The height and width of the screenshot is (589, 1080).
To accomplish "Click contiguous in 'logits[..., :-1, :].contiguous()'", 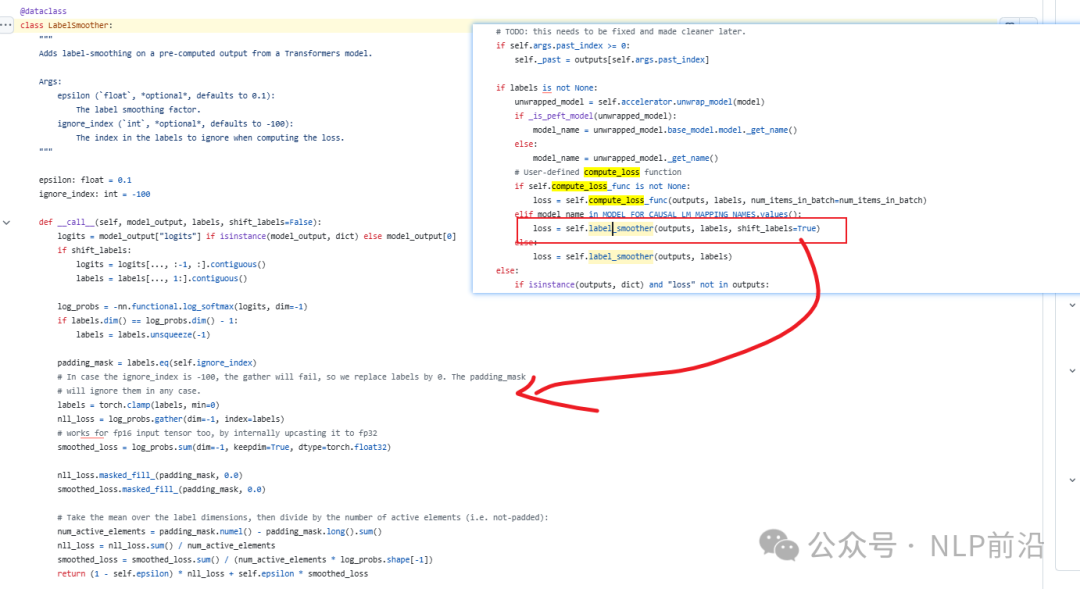I will [233, 265].
